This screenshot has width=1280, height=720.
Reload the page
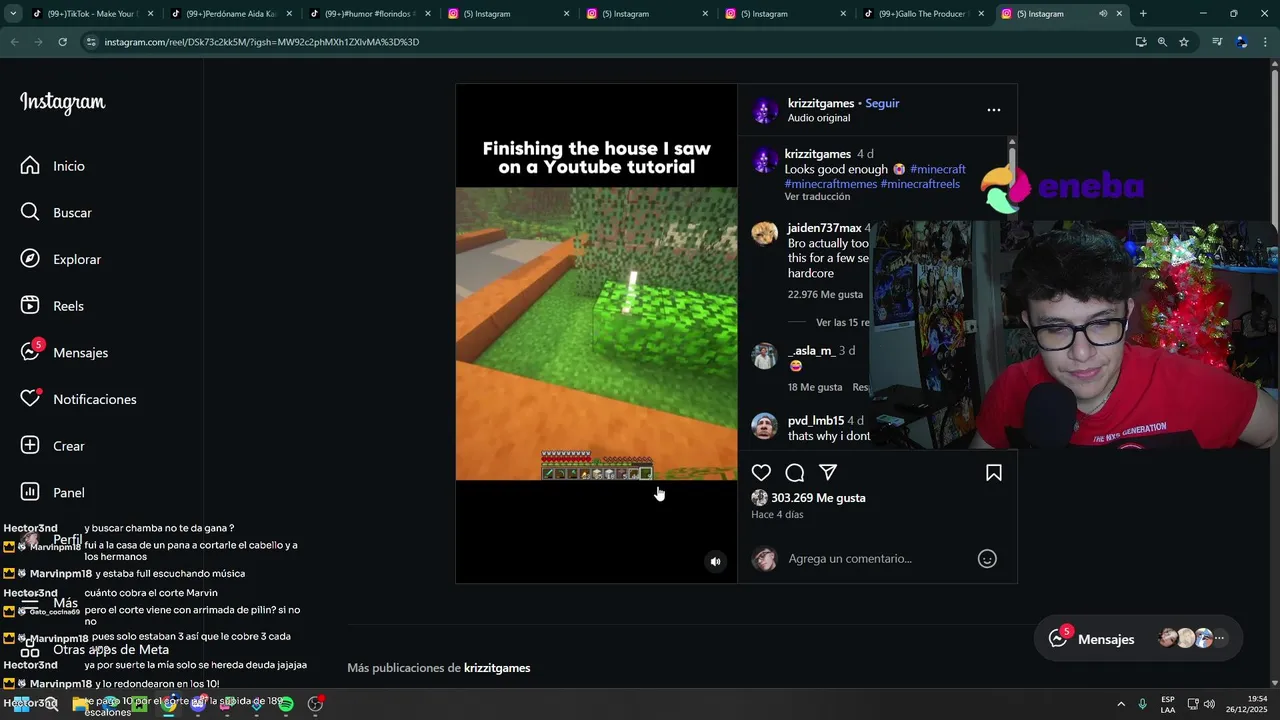click(x=62, y=42)
